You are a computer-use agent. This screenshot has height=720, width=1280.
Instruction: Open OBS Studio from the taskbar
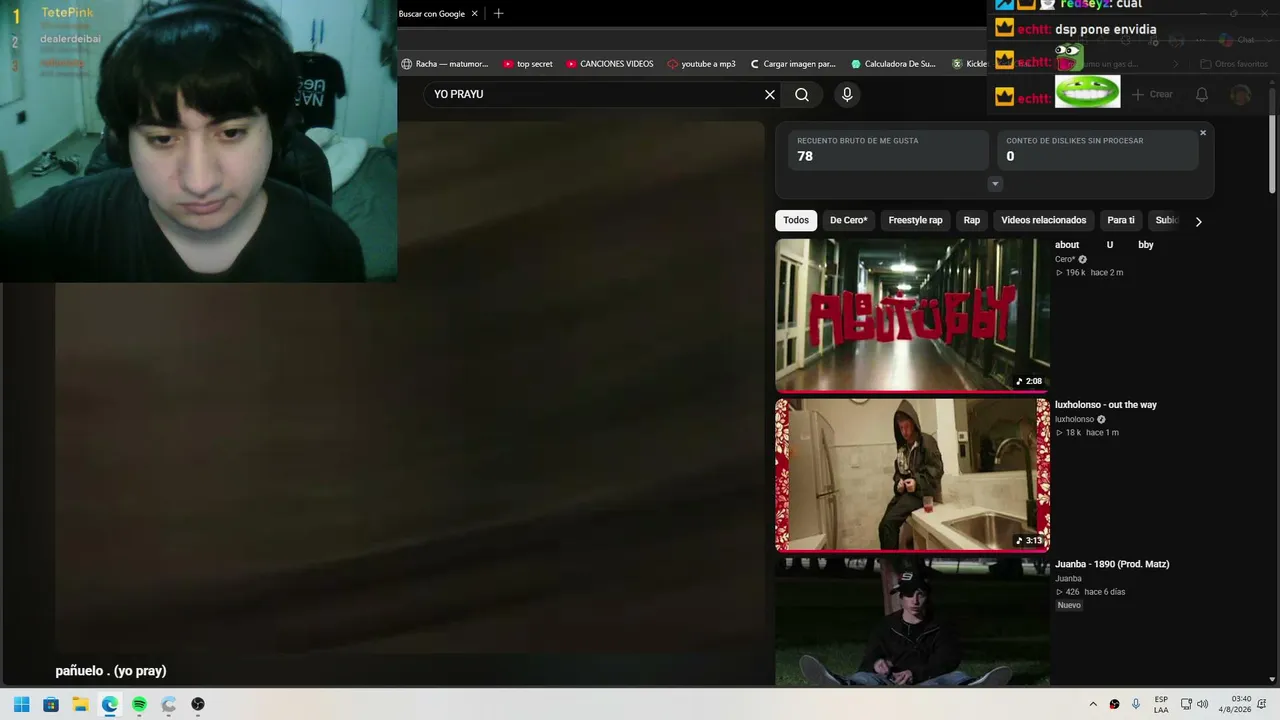tap(198, 704)
